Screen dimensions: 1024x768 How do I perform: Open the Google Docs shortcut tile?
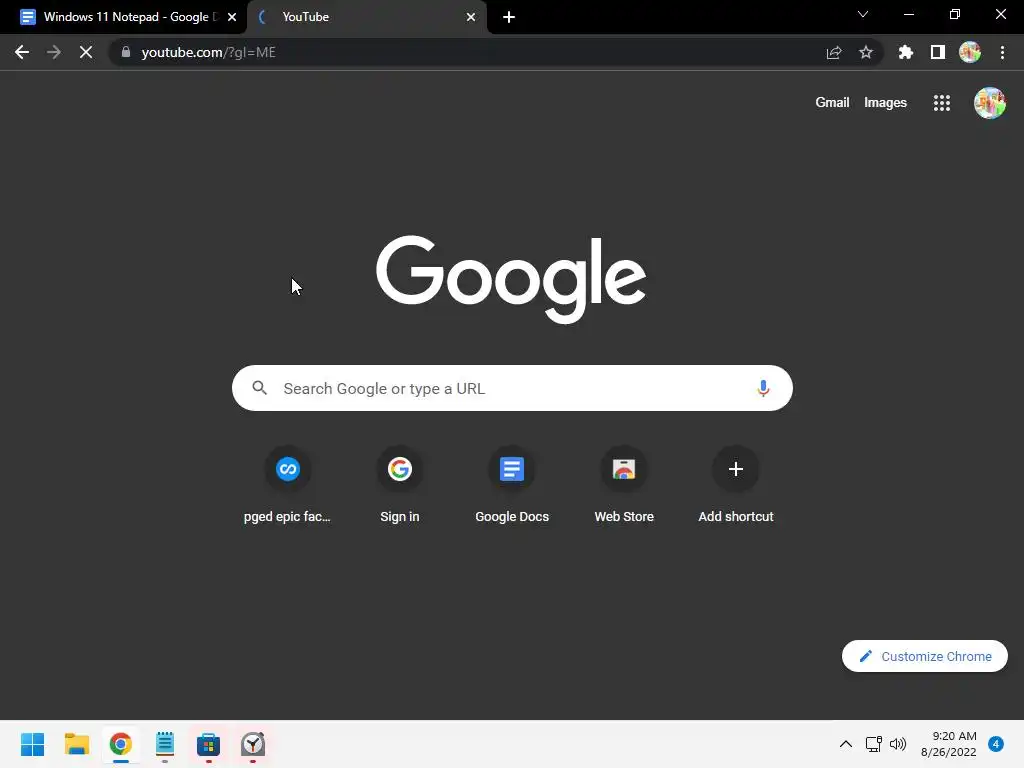[x=512, y=485]
